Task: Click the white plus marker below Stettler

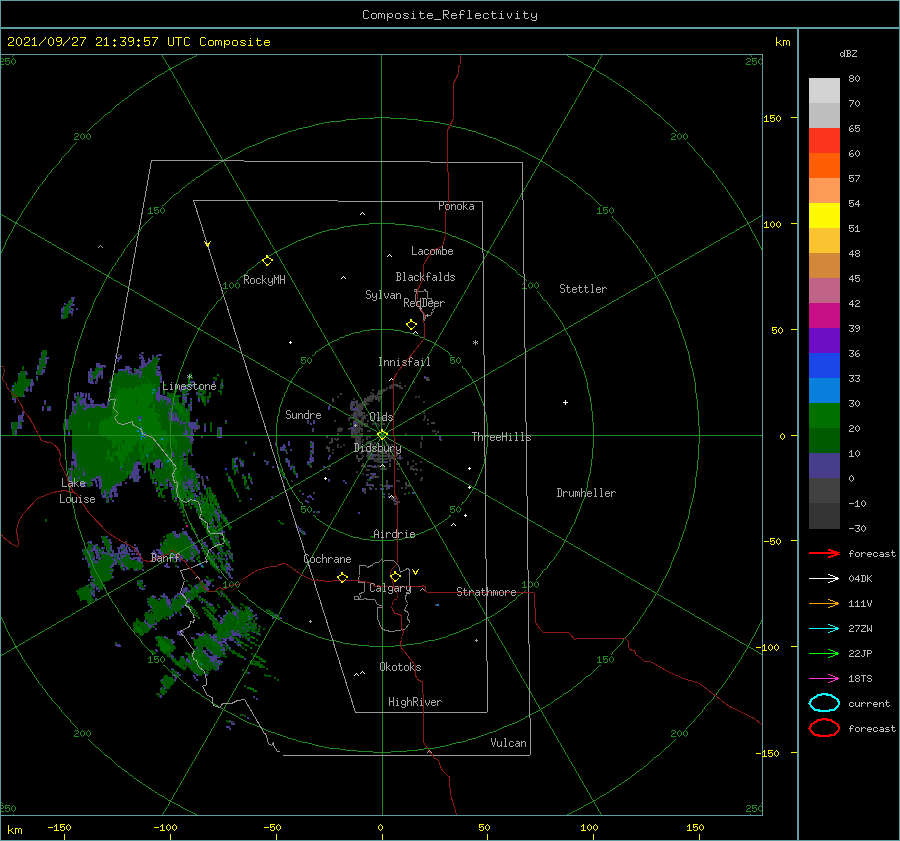Action: pos(565,402)
